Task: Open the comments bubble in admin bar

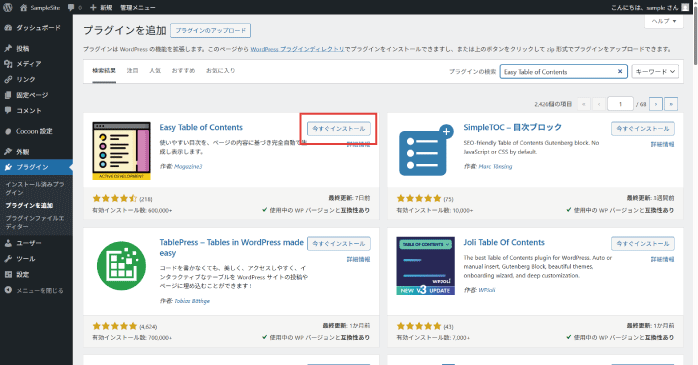Action: tap(75, 8)
